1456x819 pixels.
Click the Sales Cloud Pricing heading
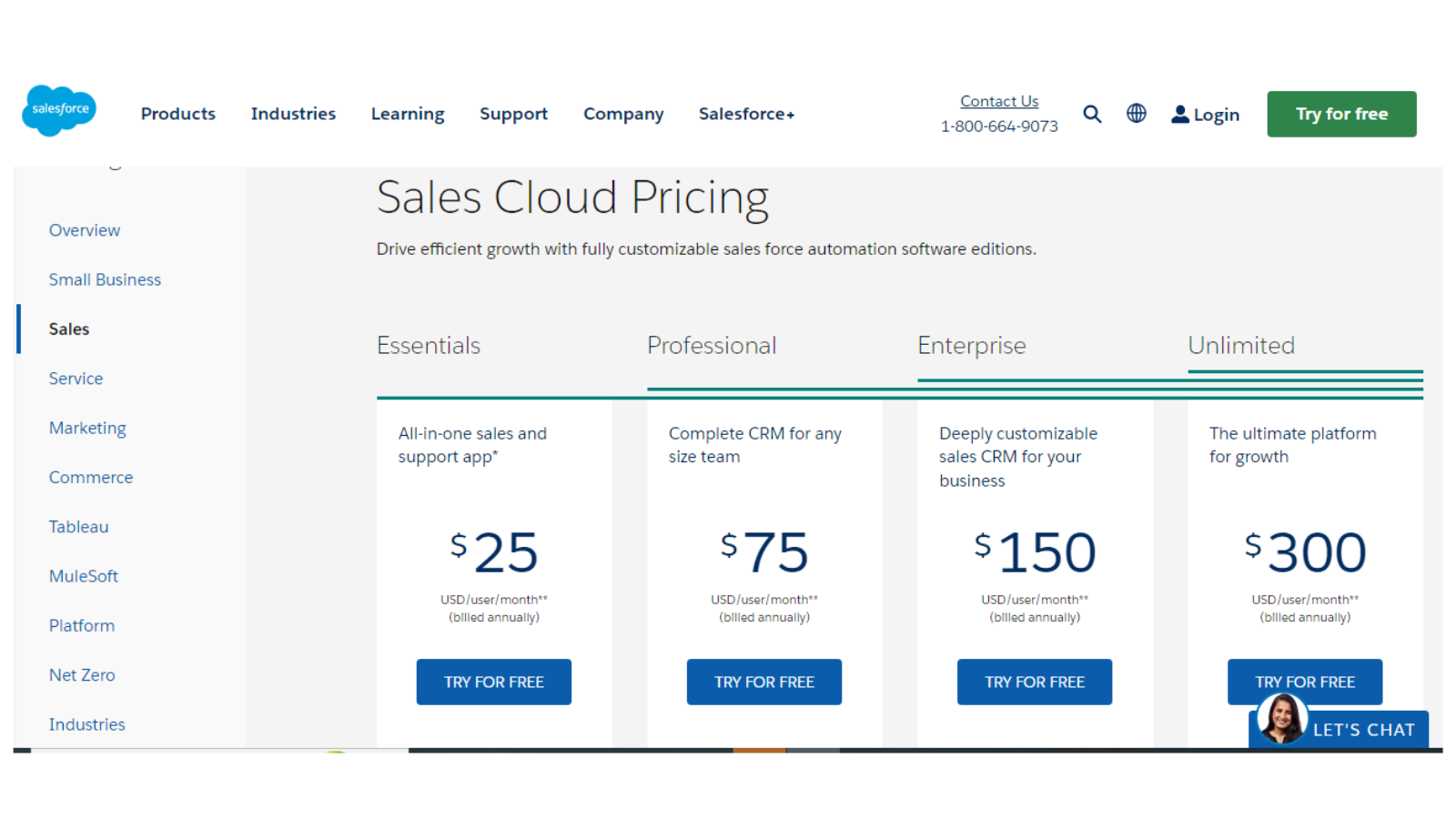[x=572, y=197]
